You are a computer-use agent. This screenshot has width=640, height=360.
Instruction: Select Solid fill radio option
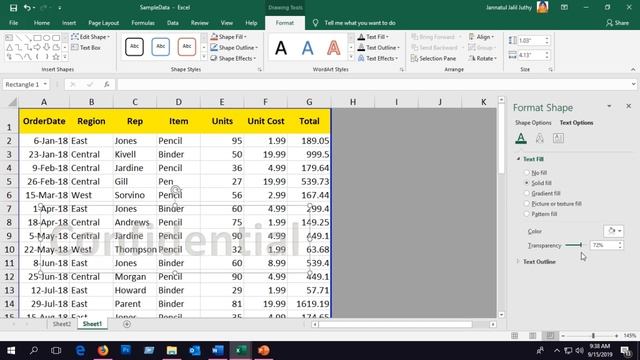coord(527,183)
